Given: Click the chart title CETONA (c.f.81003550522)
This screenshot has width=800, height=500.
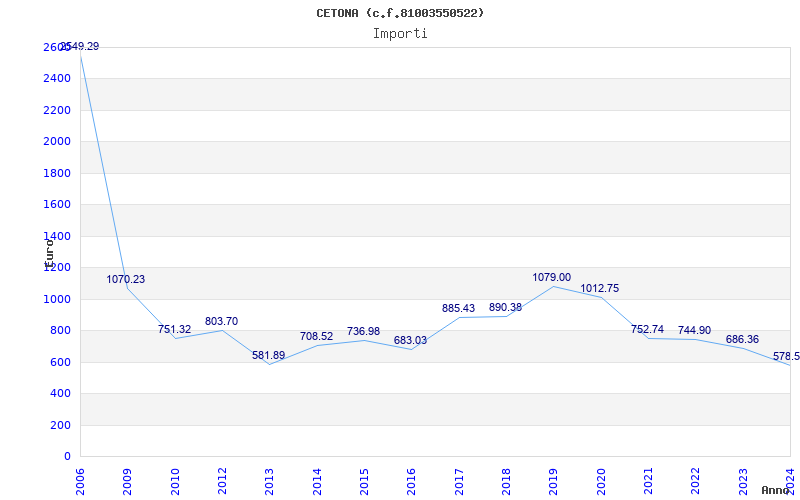Looking at the screenshot, I should click(x=400, y=13).
